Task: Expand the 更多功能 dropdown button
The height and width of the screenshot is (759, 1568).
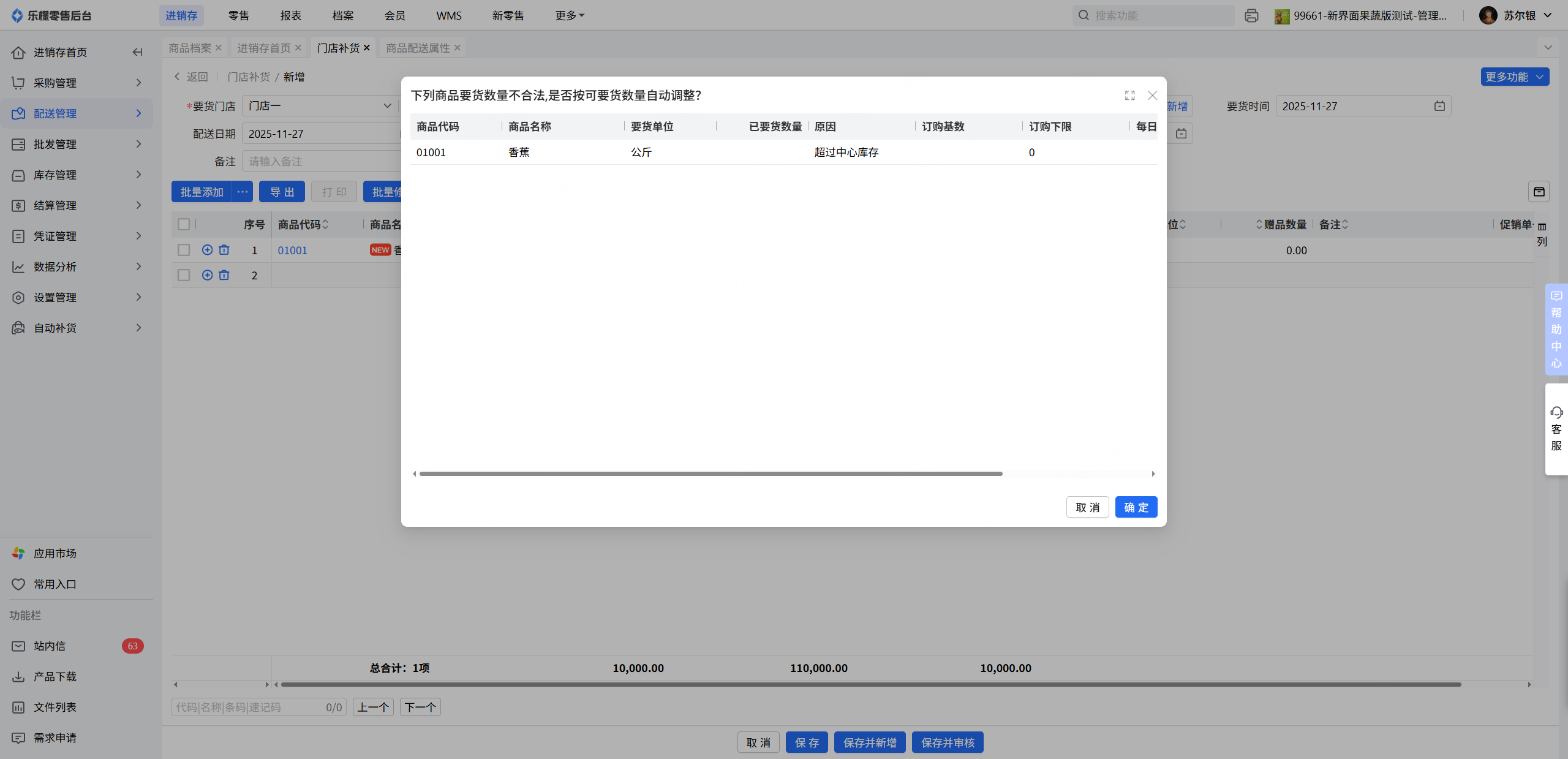Action: pos(1515,77)
